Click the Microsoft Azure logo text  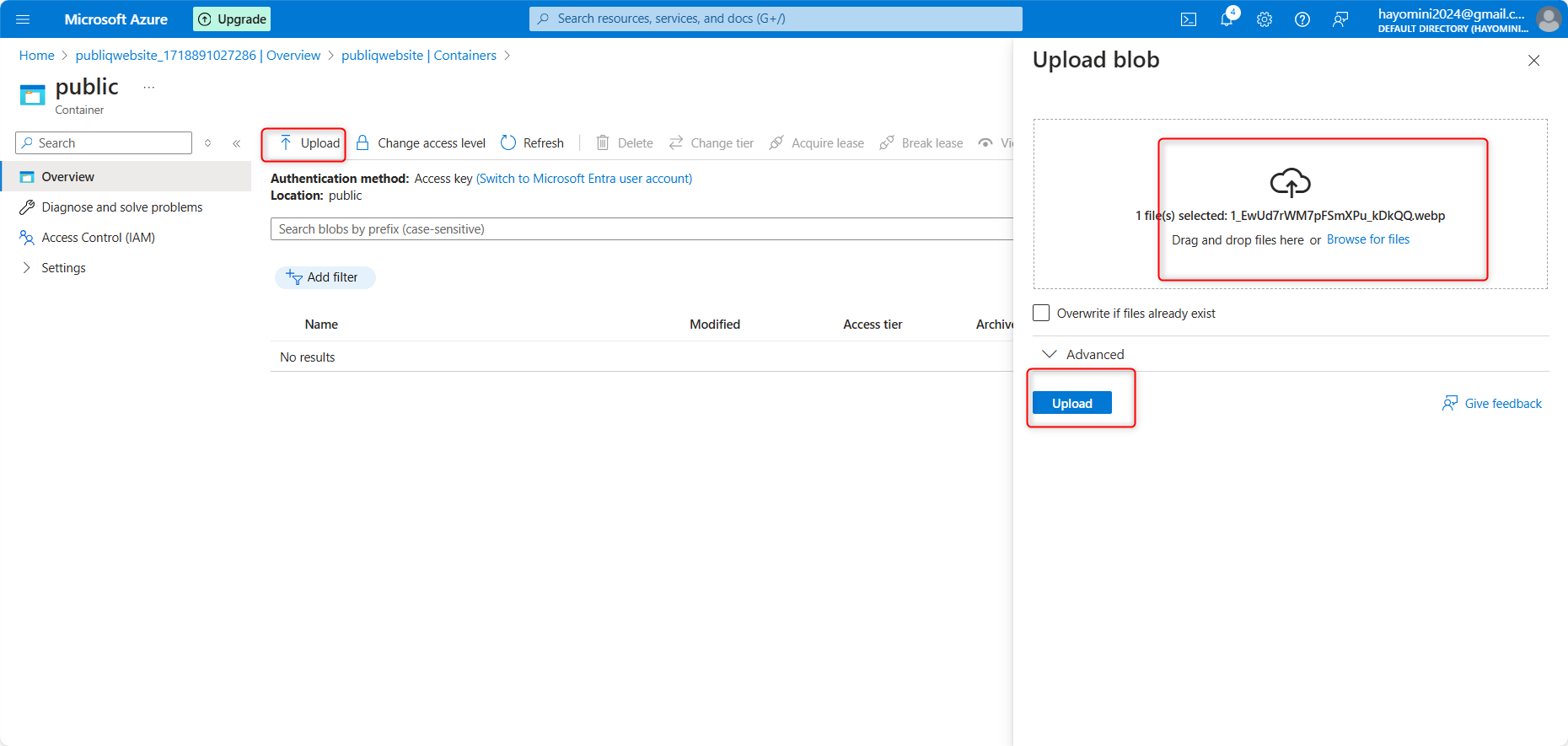click(116, 19)
